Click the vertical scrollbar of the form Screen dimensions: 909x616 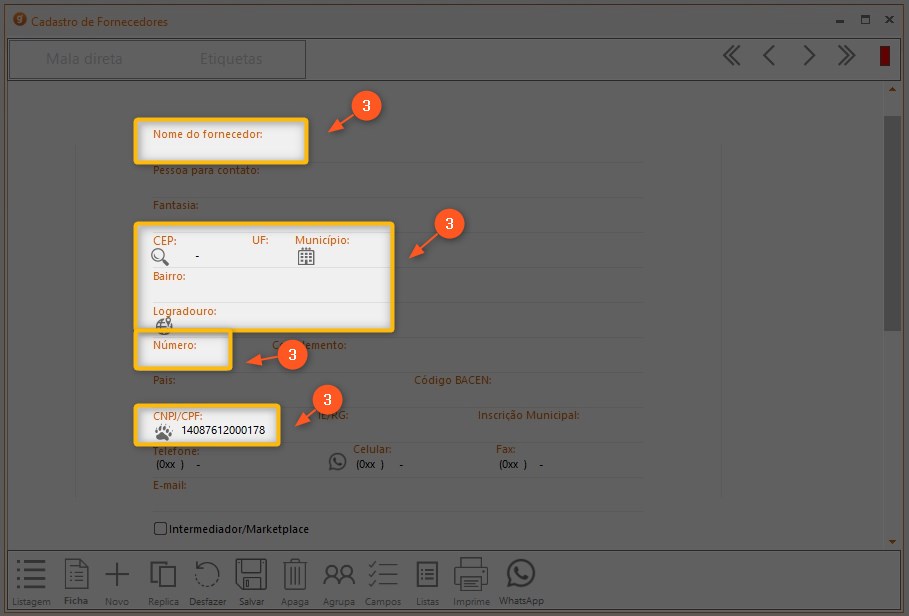tap(892, 220)
